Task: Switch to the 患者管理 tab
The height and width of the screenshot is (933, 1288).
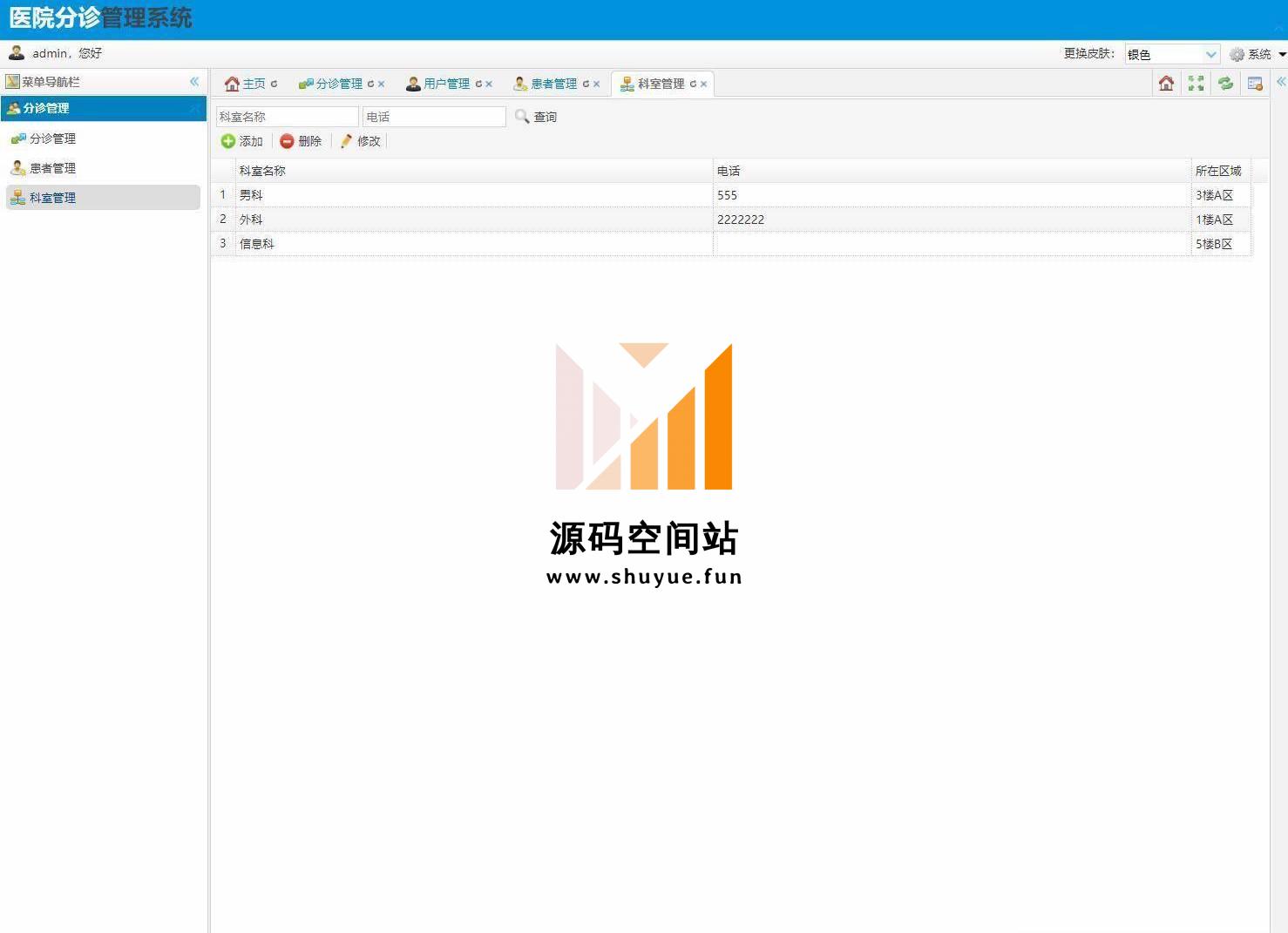Action: click(x=554, y=84)
